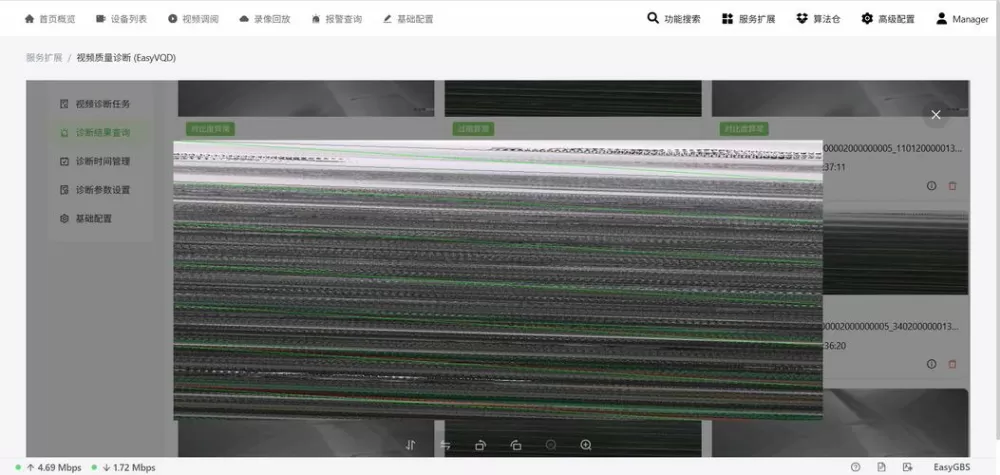Click the distorted full-size preview image
Screen dimensions: 1000x475
click(498, 280)
